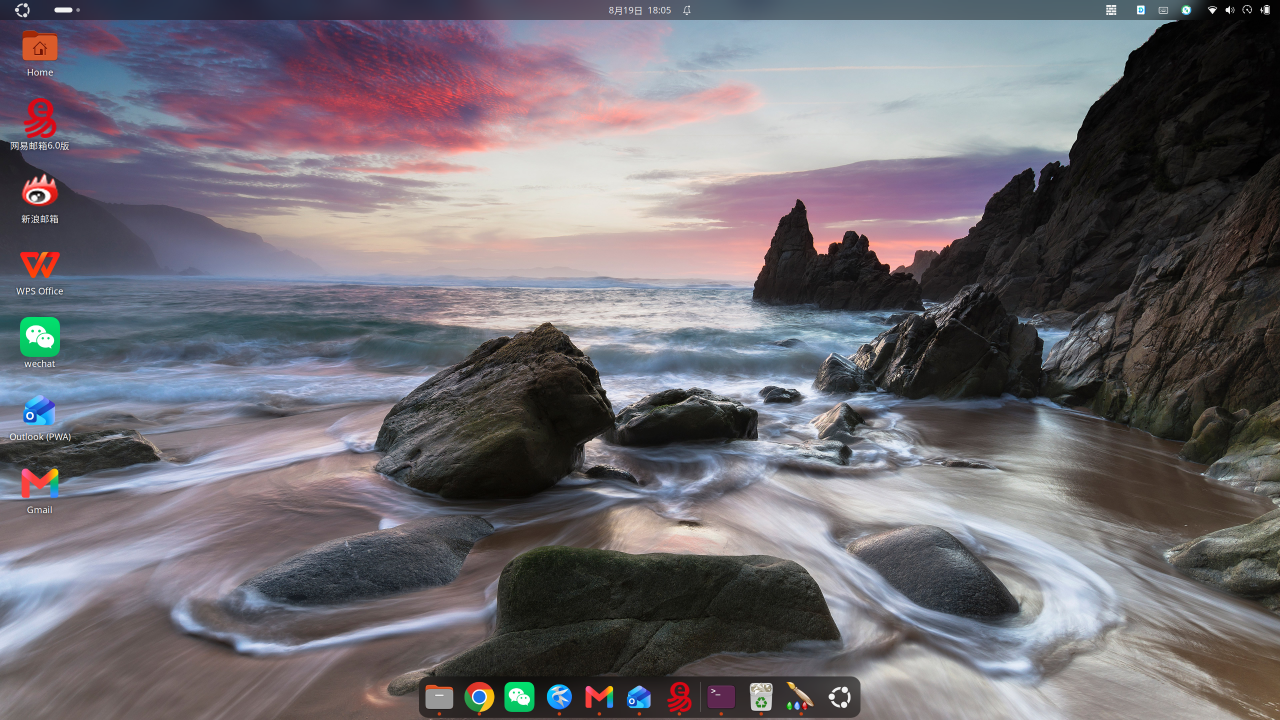
Task: Select the 'WPS Office' desktop label
Action: tap(40, 292)
